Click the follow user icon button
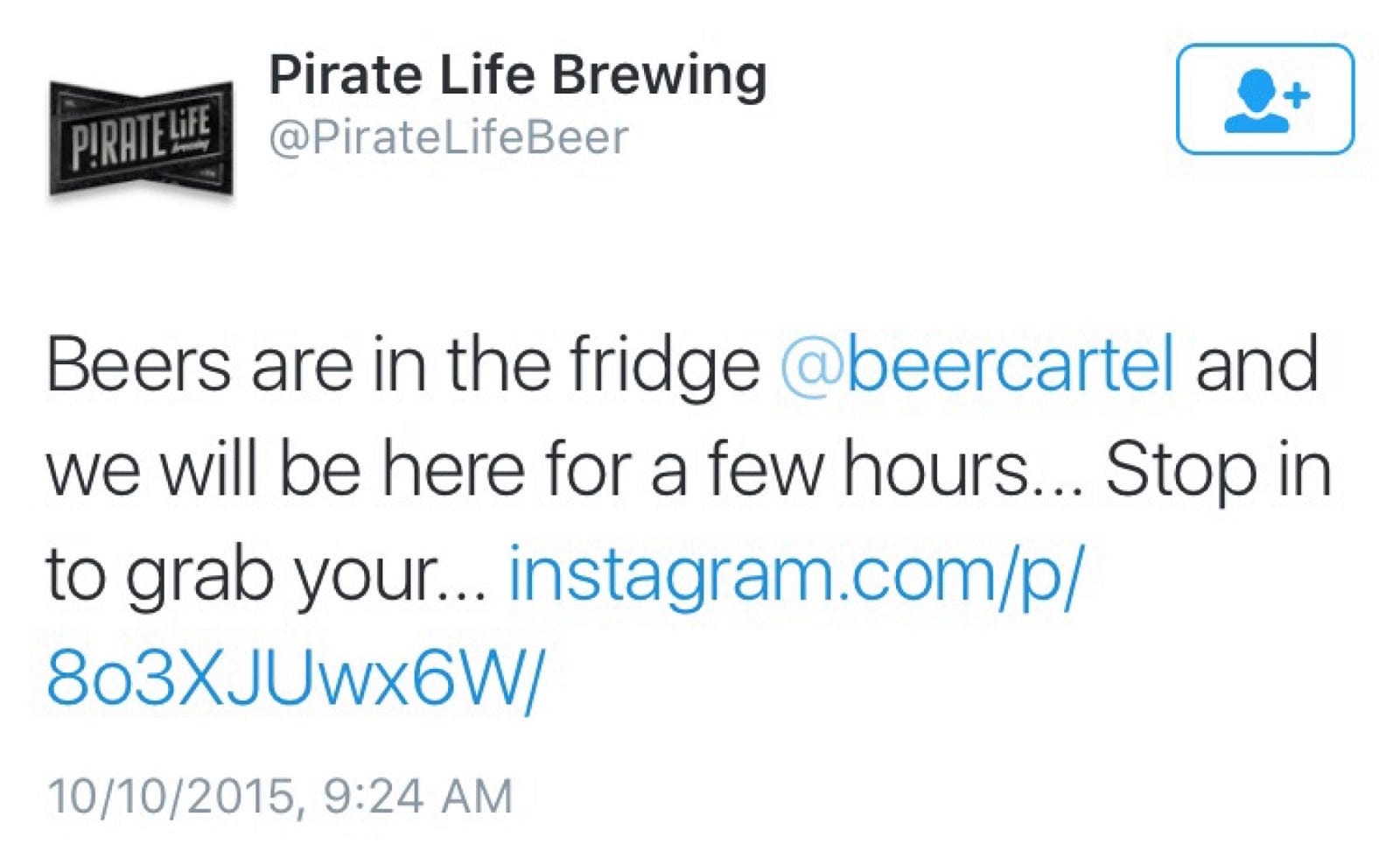The image size is (1400, 858). (x=1264, y=99)
